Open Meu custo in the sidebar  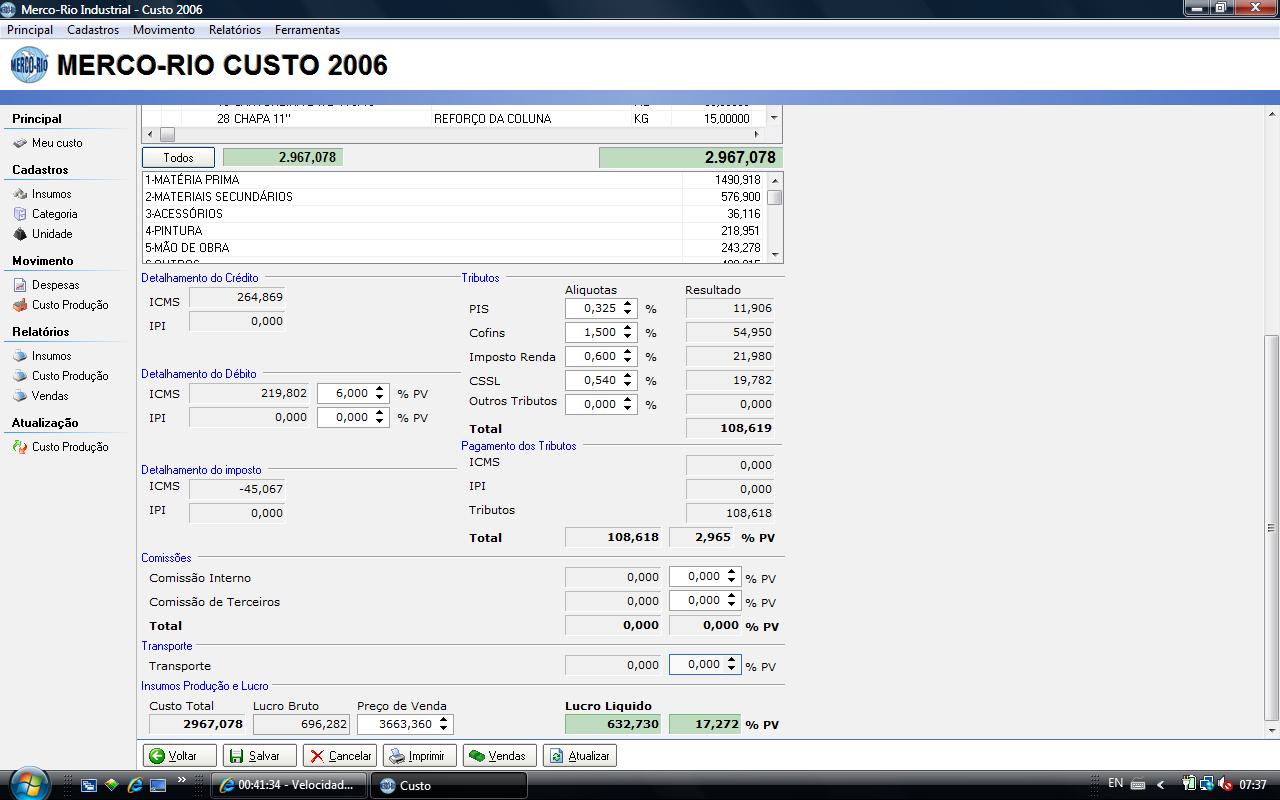tap(56, 143)
